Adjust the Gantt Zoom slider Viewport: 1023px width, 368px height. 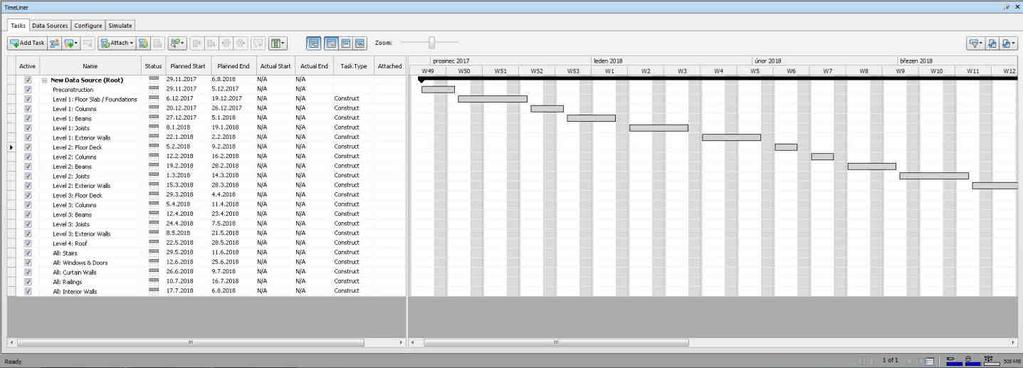point(431,43)
